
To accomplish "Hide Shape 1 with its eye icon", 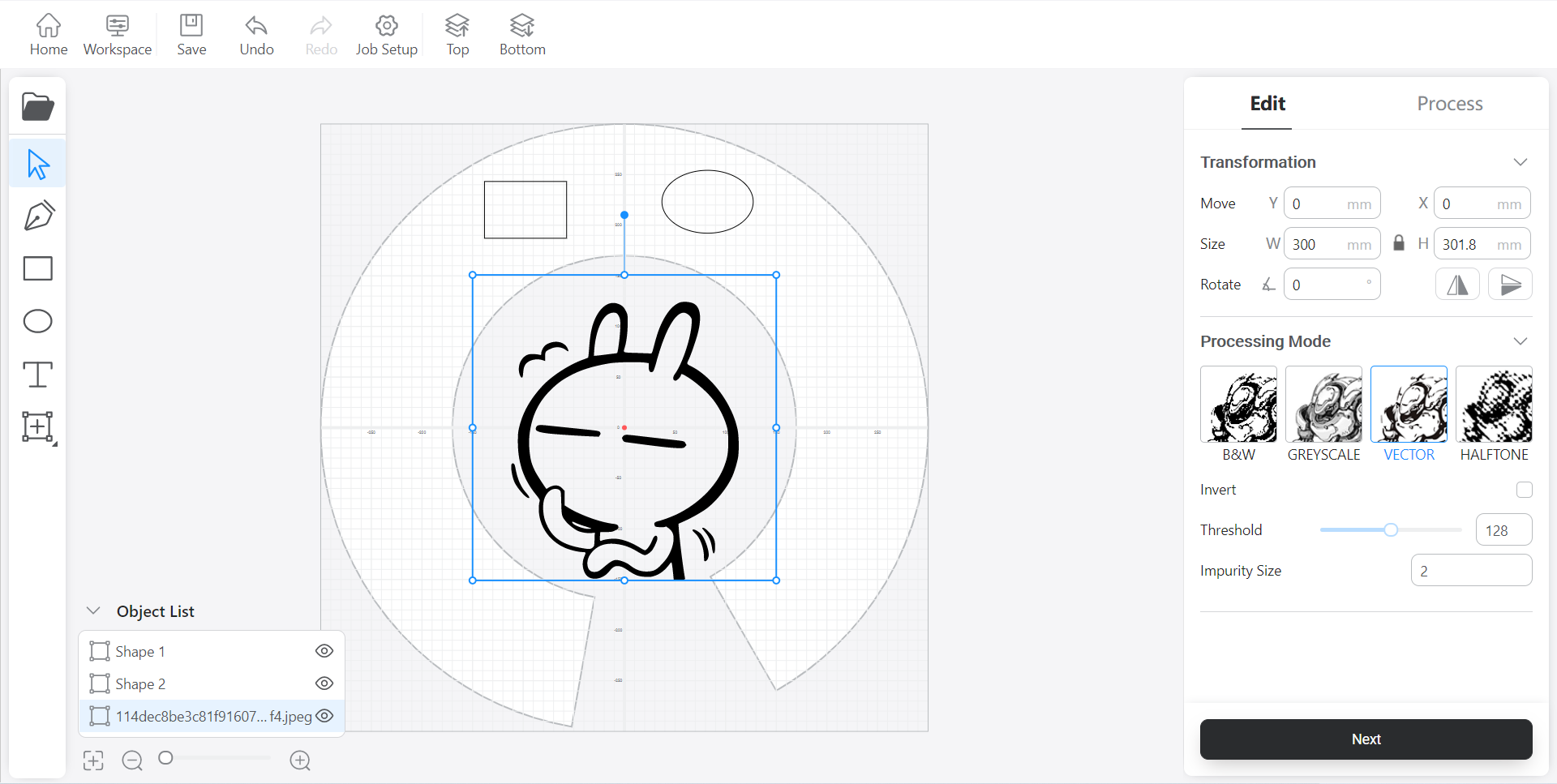I will (x=324, y=651).
